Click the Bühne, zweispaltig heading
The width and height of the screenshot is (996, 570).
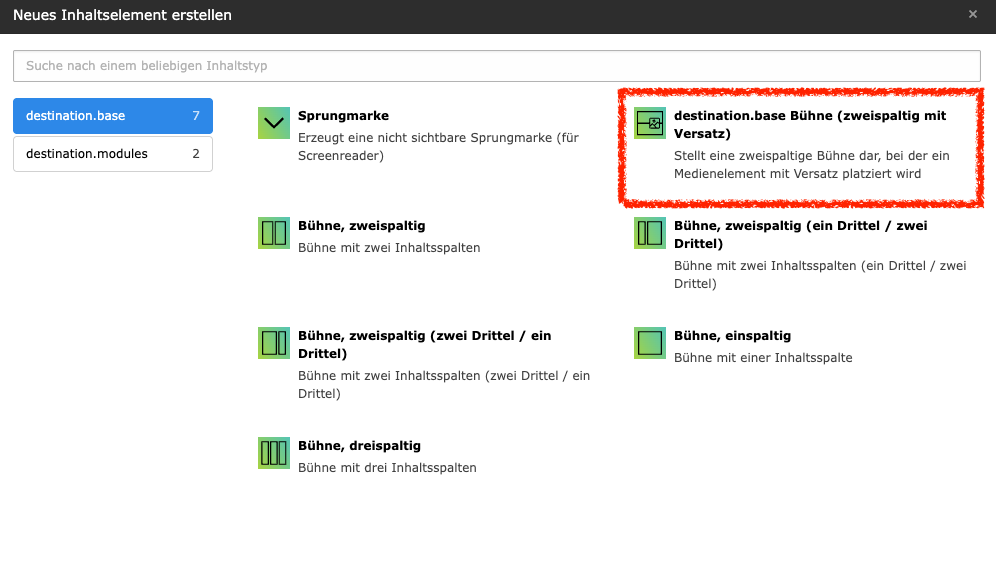(361, 226)
